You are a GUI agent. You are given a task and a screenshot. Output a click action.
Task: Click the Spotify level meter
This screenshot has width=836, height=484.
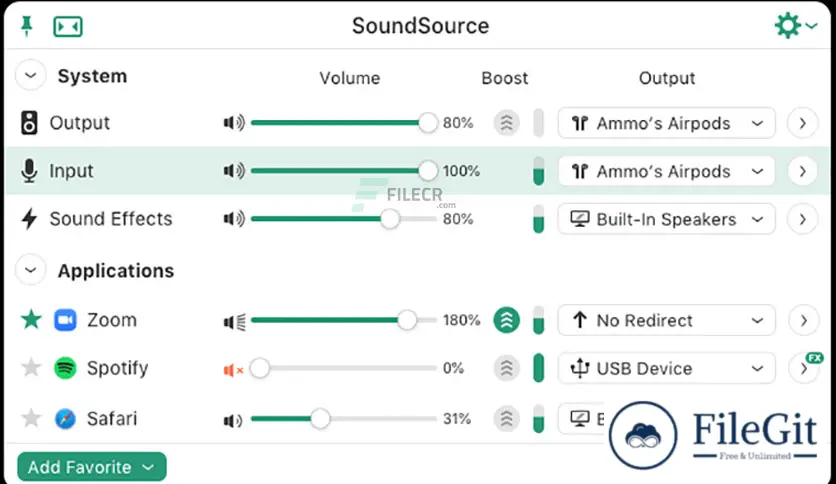538,368
